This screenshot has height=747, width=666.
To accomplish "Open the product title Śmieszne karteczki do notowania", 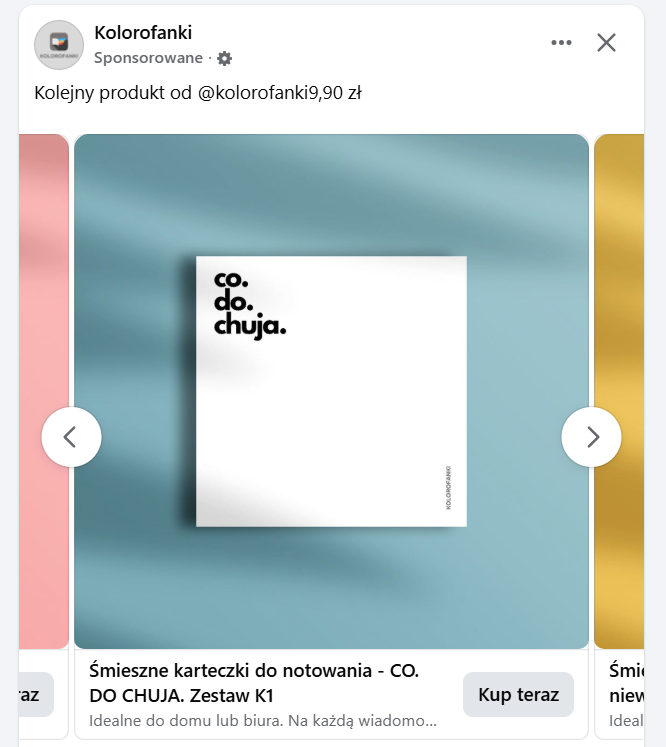I will point(254,682).
